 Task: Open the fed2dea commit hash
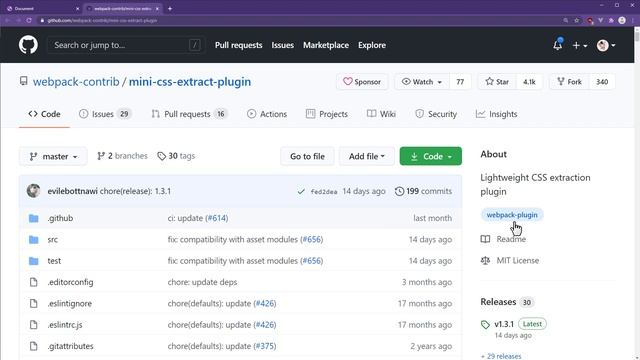324,191
